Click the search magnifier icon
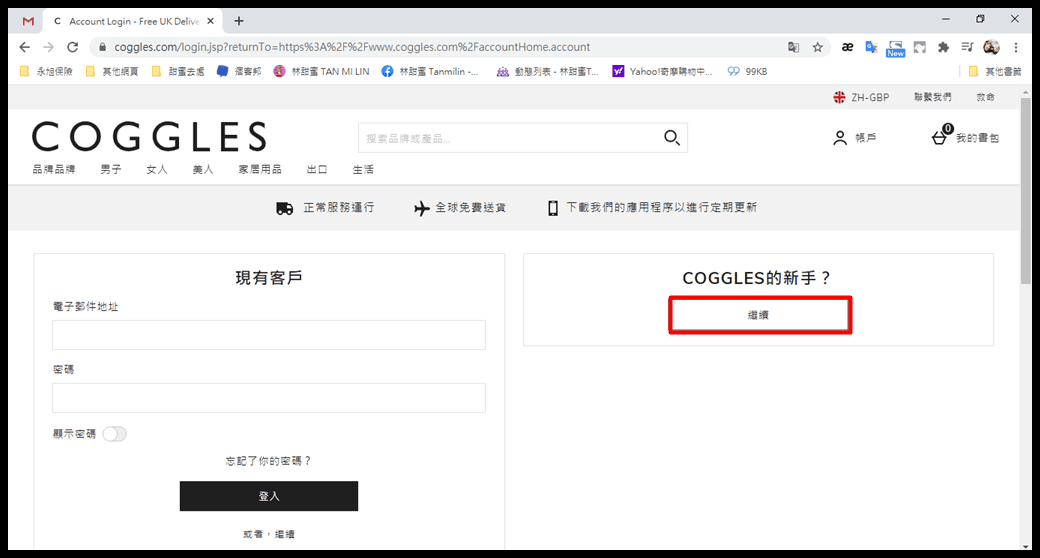This screenshot has height=558, width=1040. click(672, 138)
